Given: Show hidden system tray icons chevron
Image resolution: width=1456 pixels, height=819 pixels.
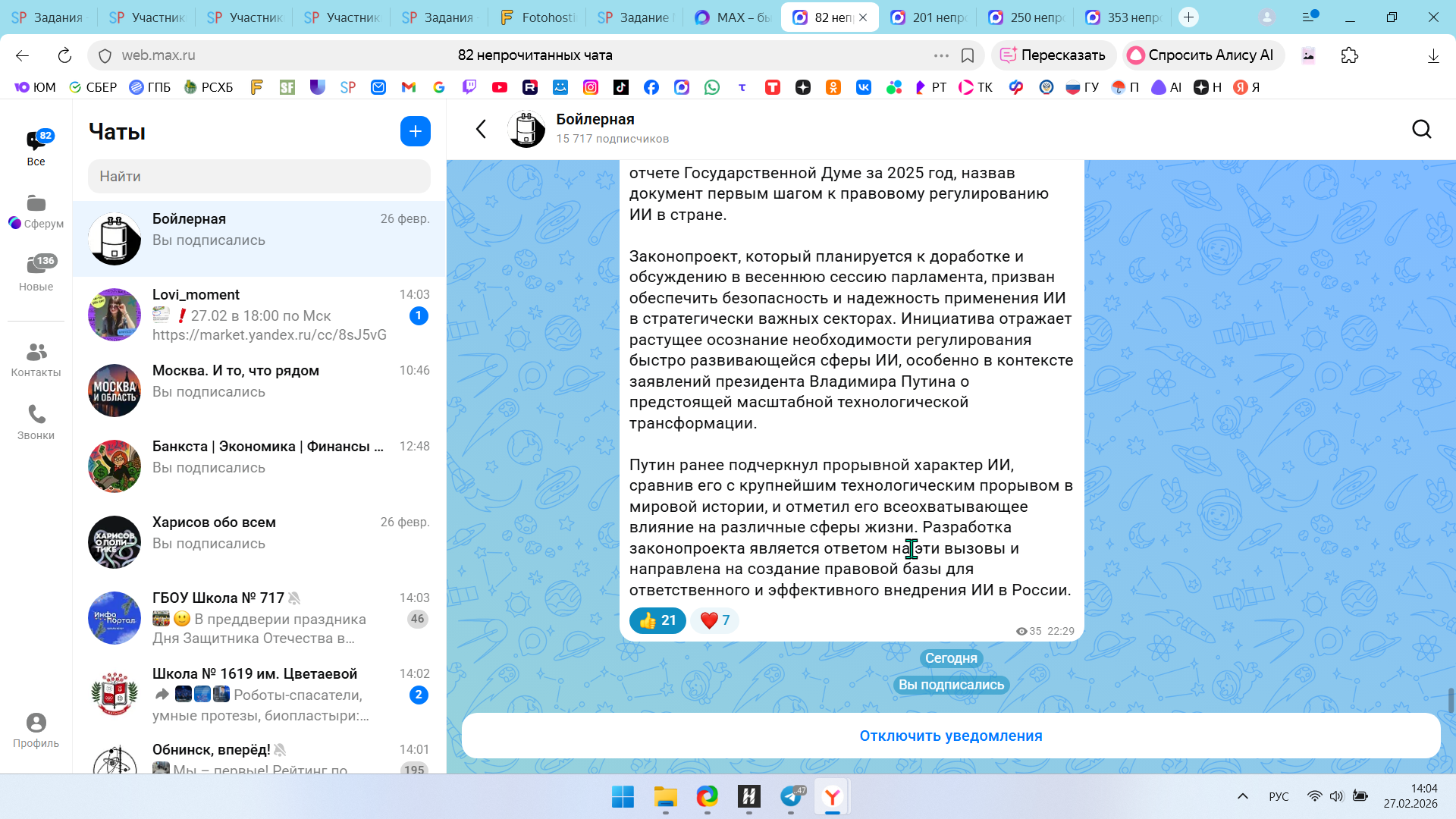Looking at the screenshot, I should [x=1242, y=796].
